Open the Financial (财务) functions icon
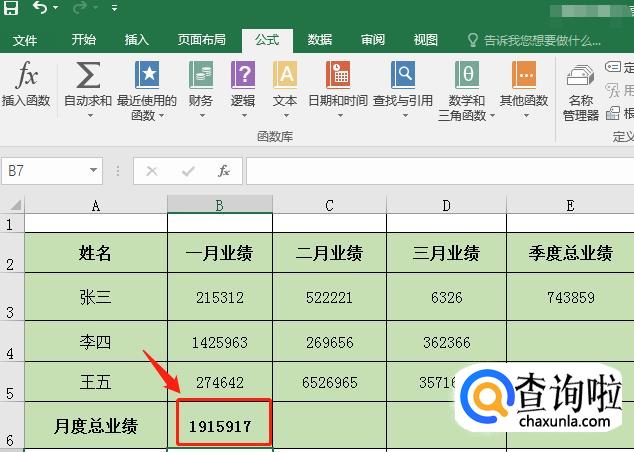The width and height of the screenshot is (634, 452). click(x=201, y=77)
